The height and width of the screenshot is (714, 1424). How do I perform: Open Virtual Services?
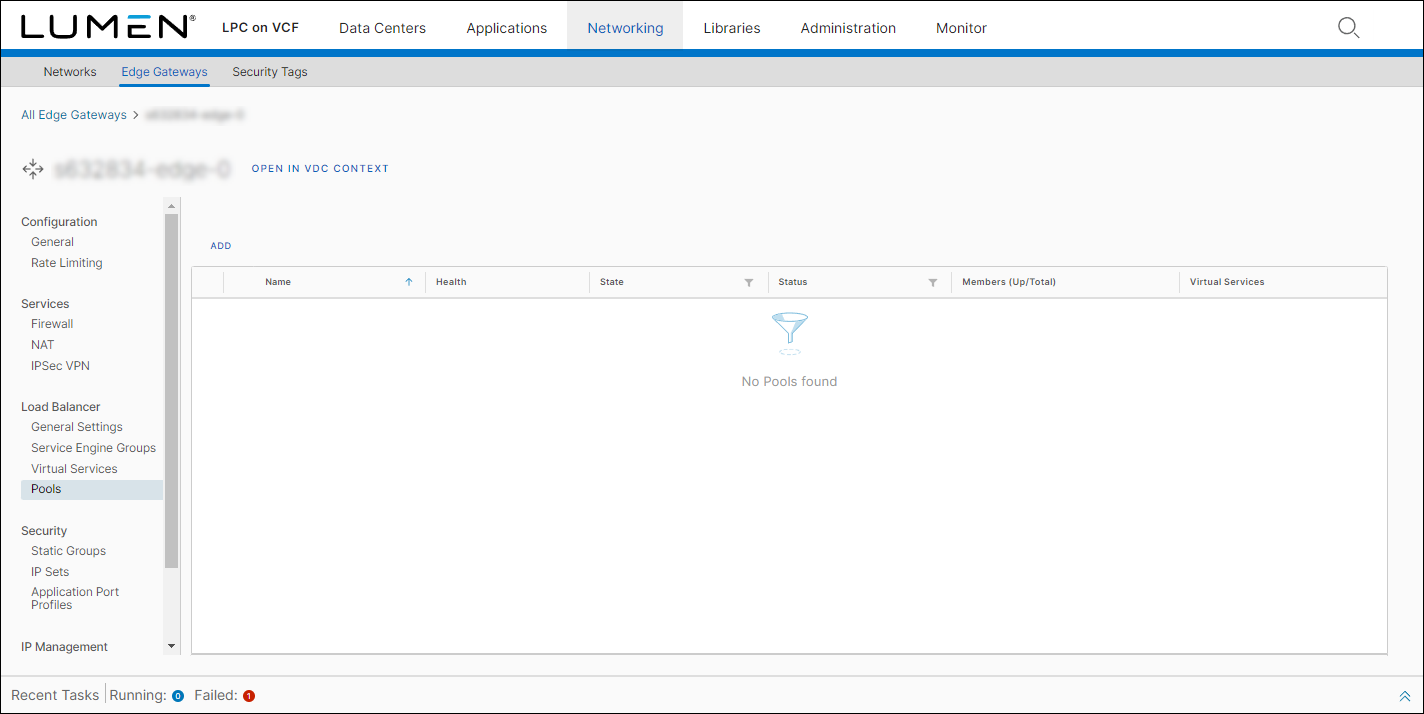[74, 469]
